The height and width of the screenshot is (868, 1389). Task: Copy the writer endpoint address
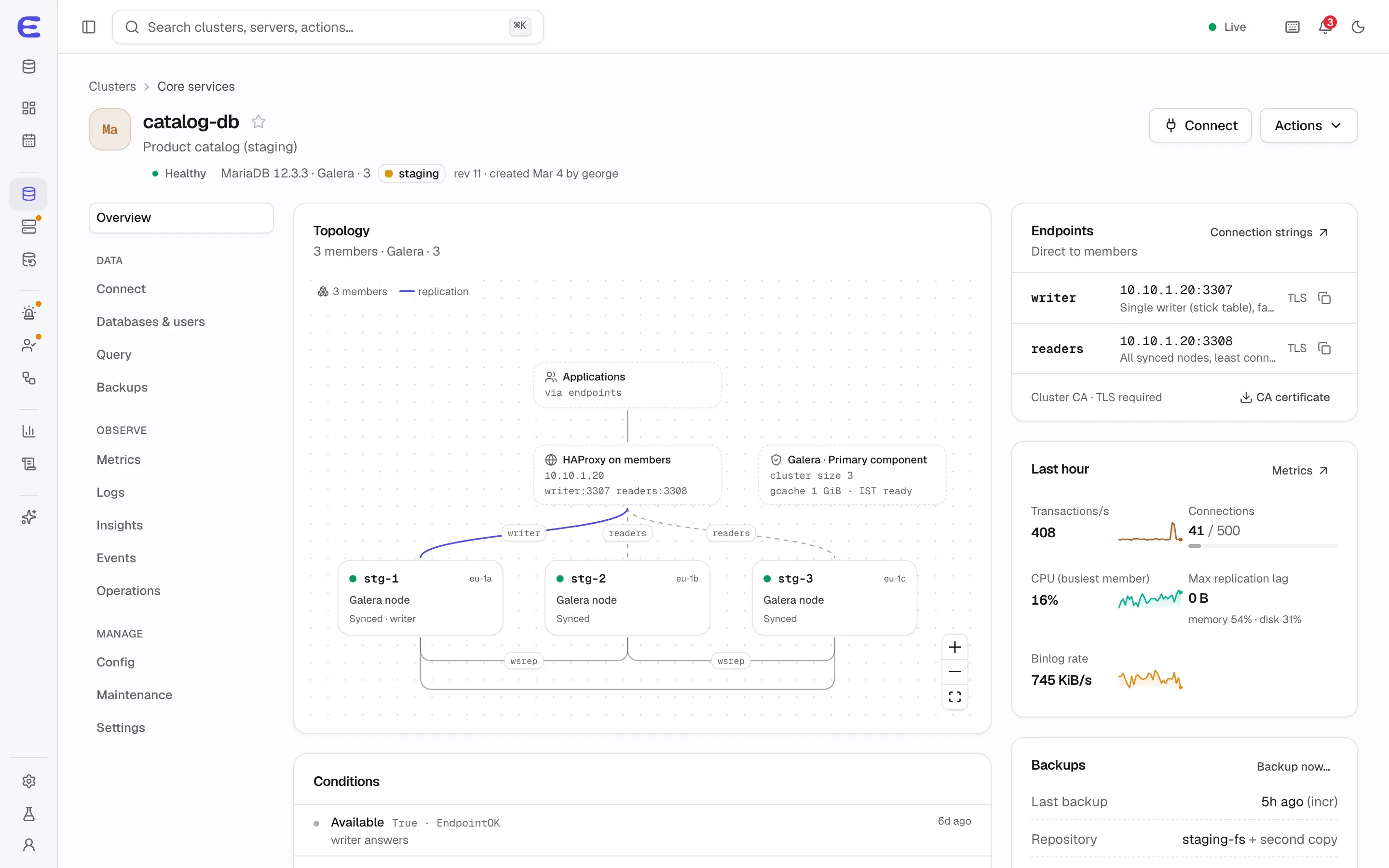click(1324, 298)
